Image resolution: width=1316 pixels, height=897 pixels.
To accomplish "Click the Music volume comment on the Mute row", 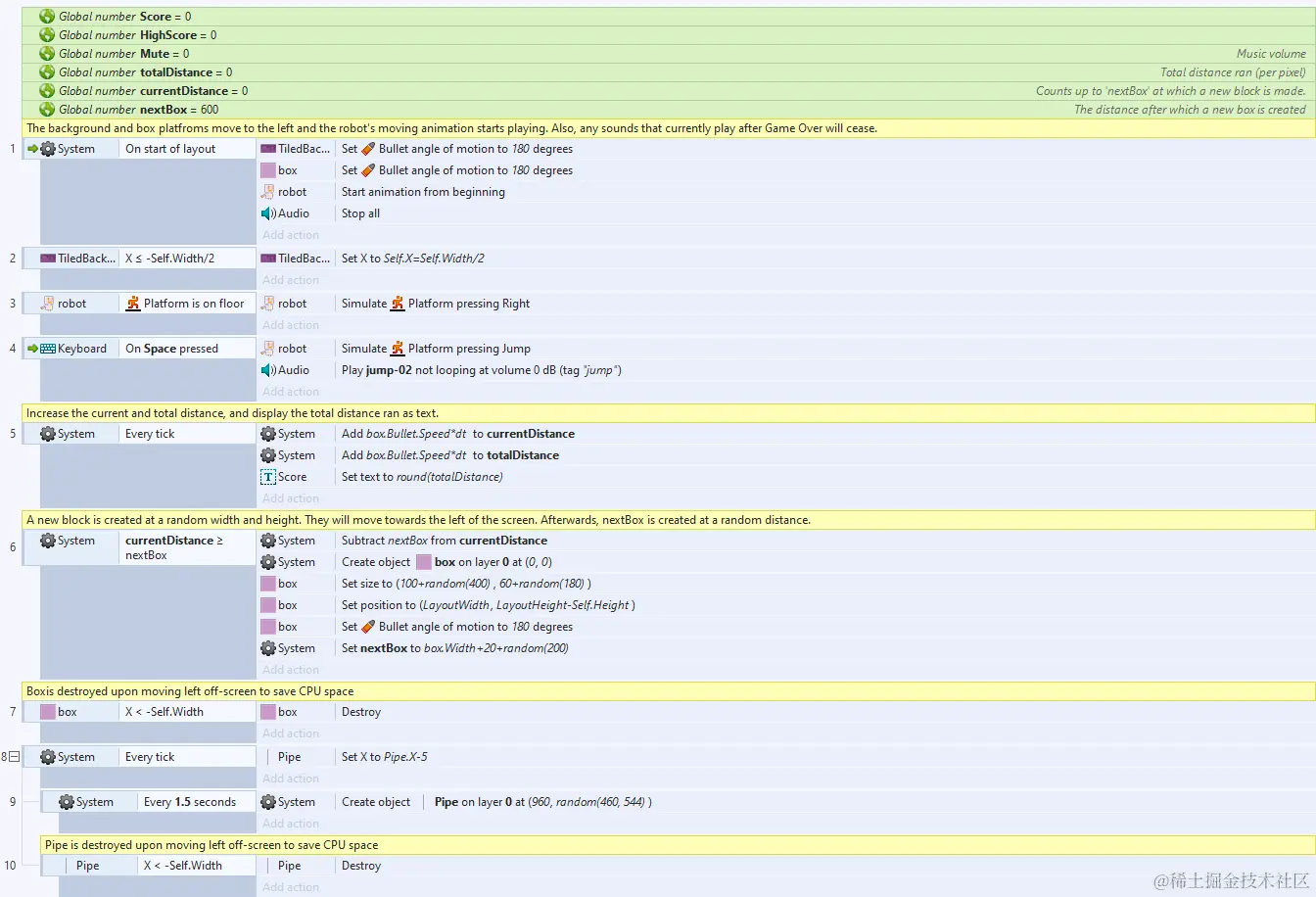I will pos(1271,54).
